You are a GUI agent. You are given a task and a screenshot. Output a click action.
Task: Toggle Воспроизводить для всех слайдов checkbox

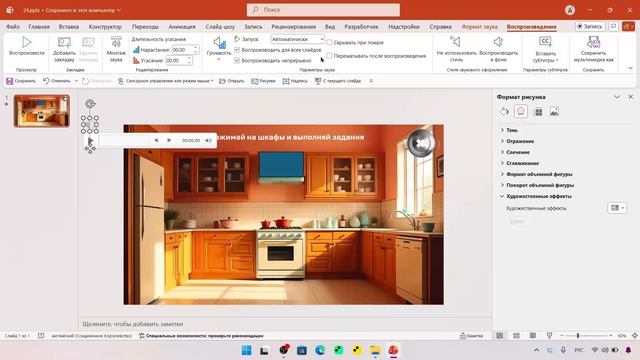click(237, 50)
